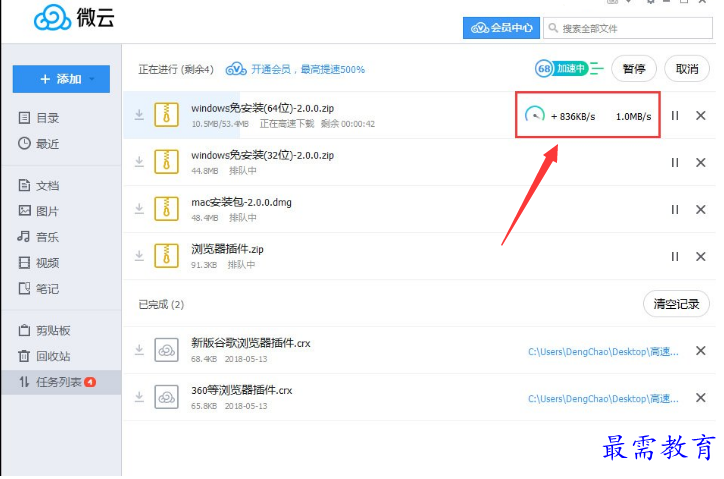Select windows免安装(64位)-2.0.0.zip file name
The image size is (724, 479).
point(262,108)
